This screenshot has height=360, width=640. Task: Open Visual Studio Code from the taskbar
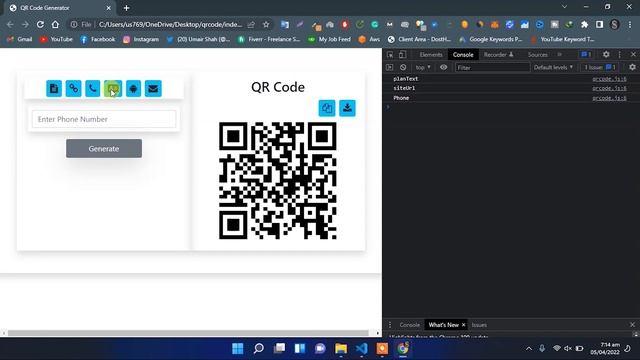(362, 349)
